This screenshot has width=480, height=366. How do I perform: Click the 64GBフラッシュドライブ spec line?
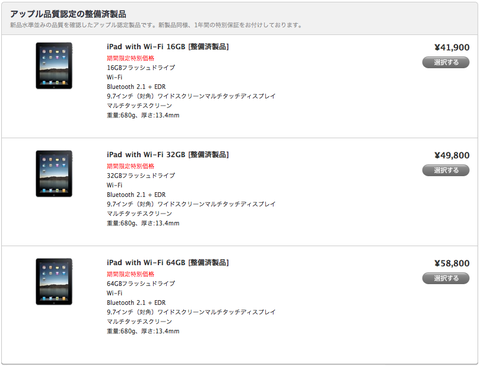141,284
